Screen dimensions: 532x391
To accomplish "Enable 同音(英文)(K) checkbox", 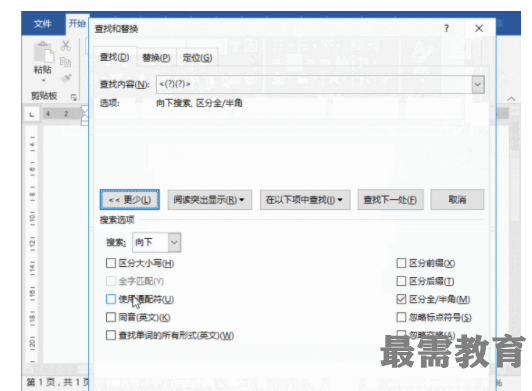I will (x=111, y=317).
